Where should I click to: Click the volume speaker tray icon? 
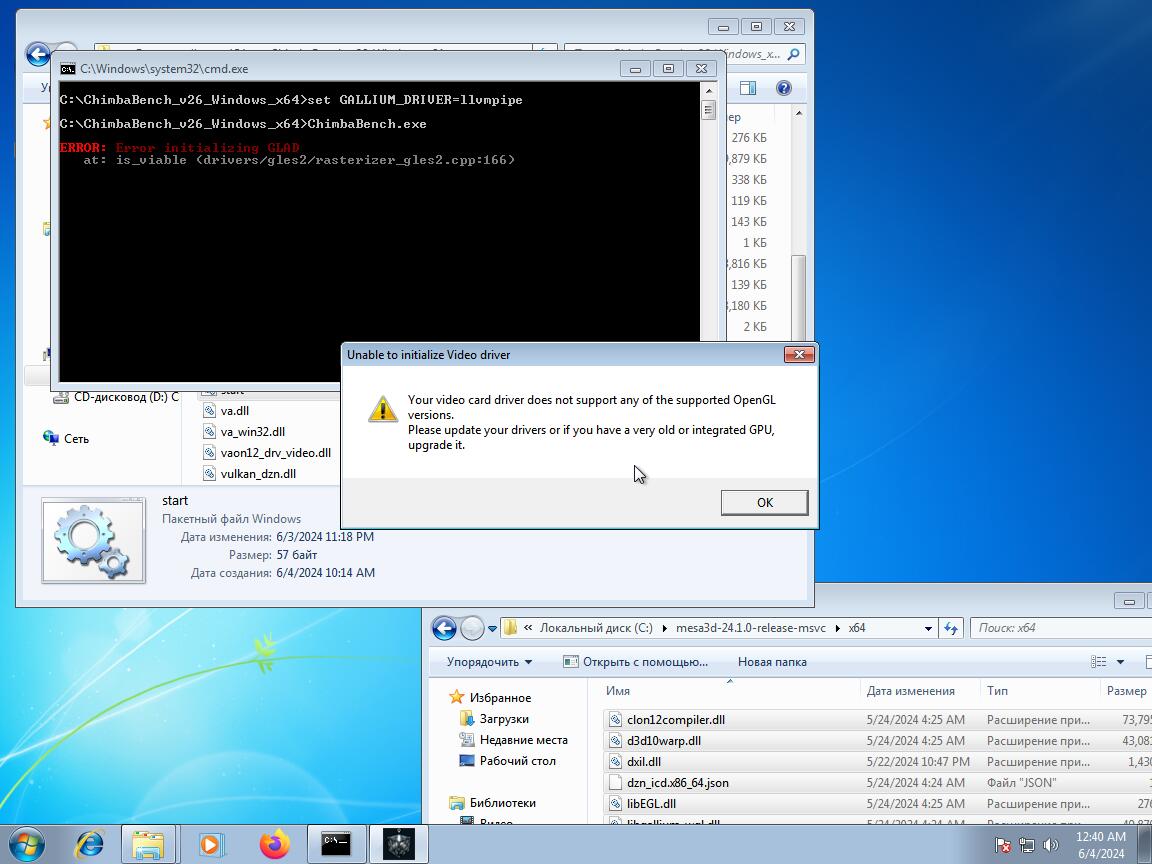1050,846
